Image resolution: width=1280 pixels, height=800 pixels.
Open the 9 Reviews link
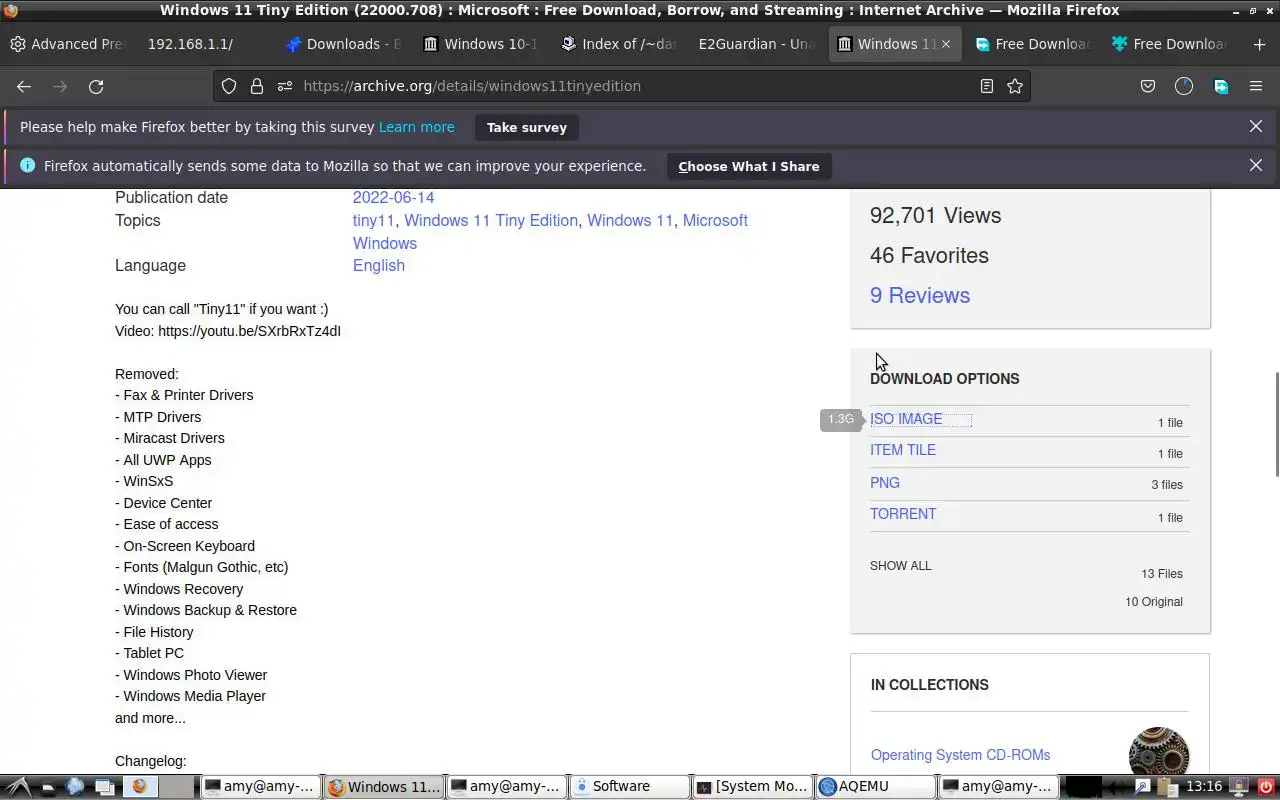pos(920,295)
